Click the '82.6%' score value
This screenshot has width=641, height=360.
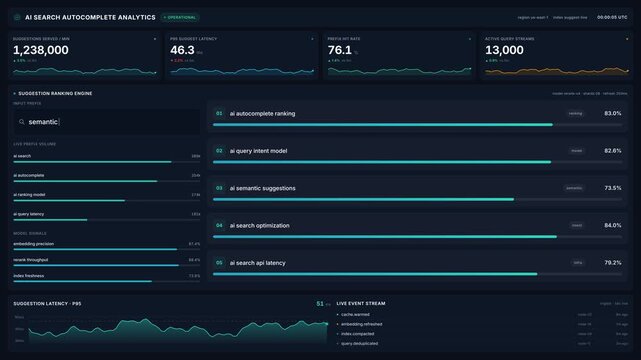click(x=613, y=151)
